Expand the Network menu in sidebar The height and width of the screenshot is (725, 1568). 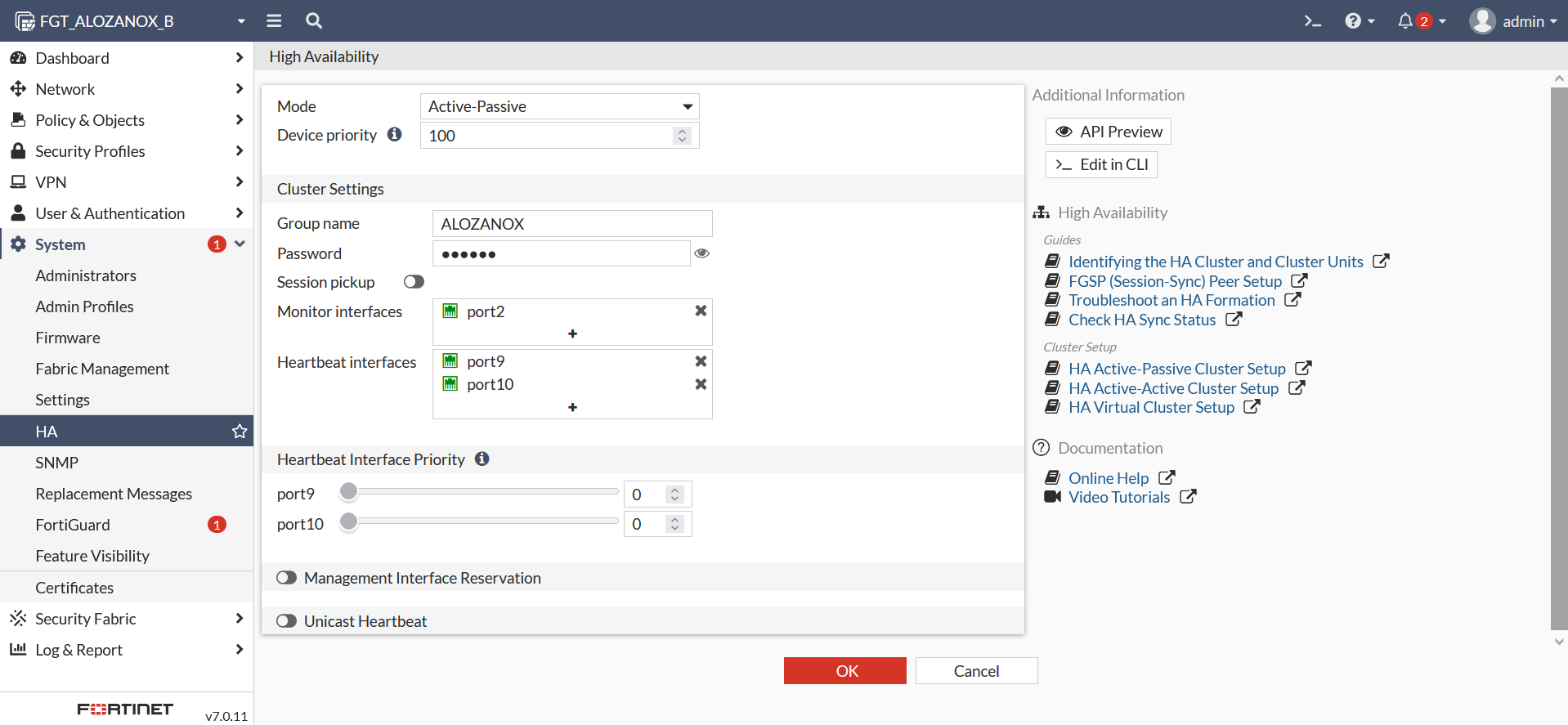(65, 89)
